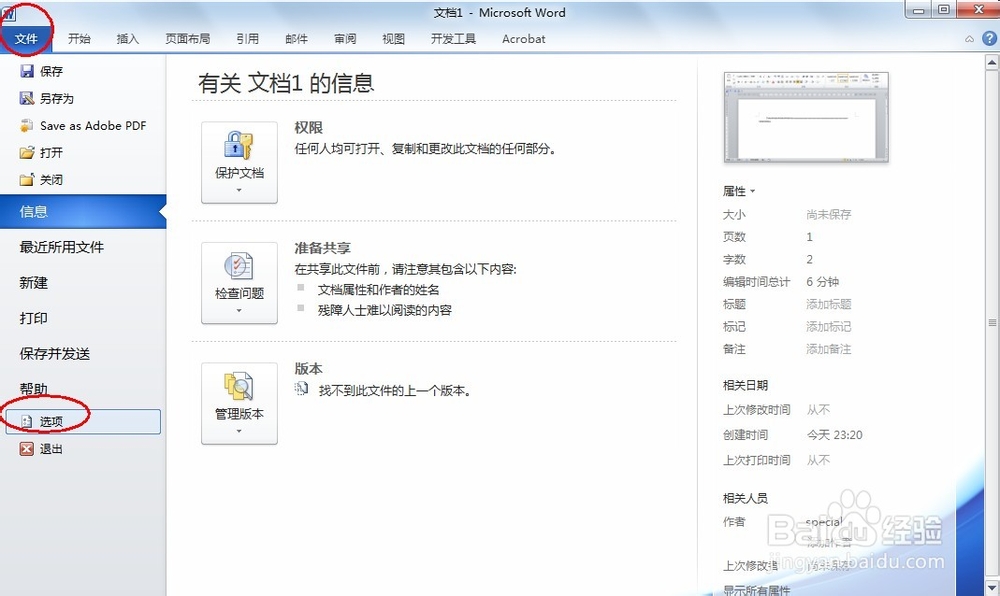
Task: Click the 关闭 Close text label
Action: tap(52, 180)
